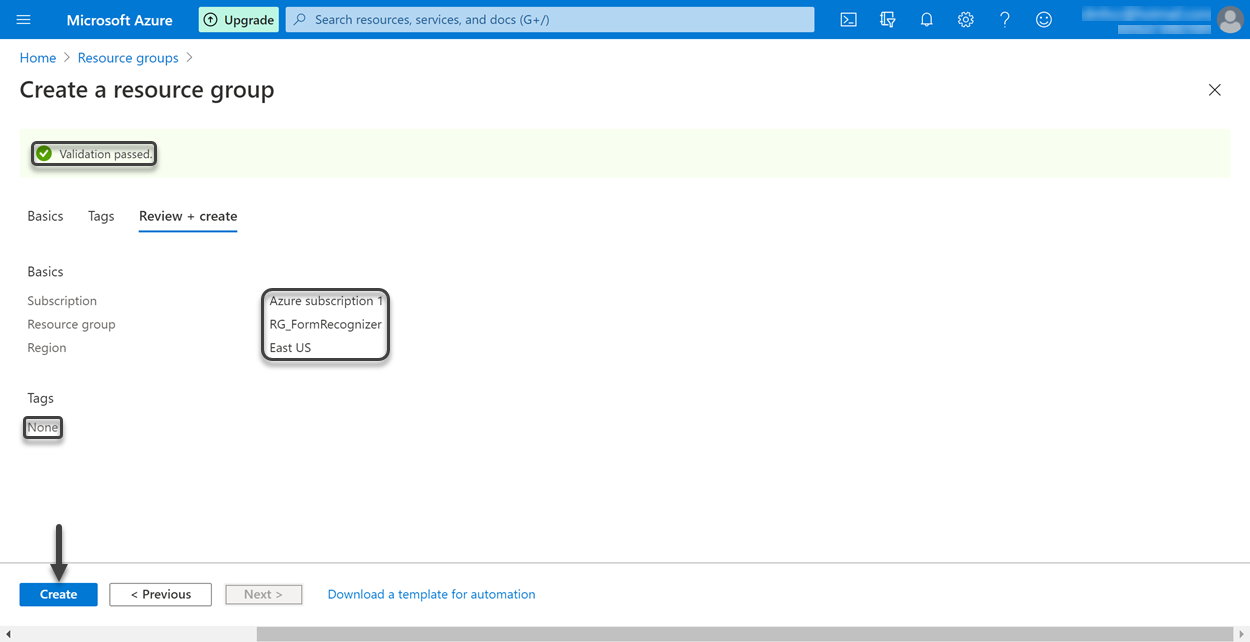Click the 'Tags' section heading
This screenshot has height=642, width=1250.
[x=40, y=398]
